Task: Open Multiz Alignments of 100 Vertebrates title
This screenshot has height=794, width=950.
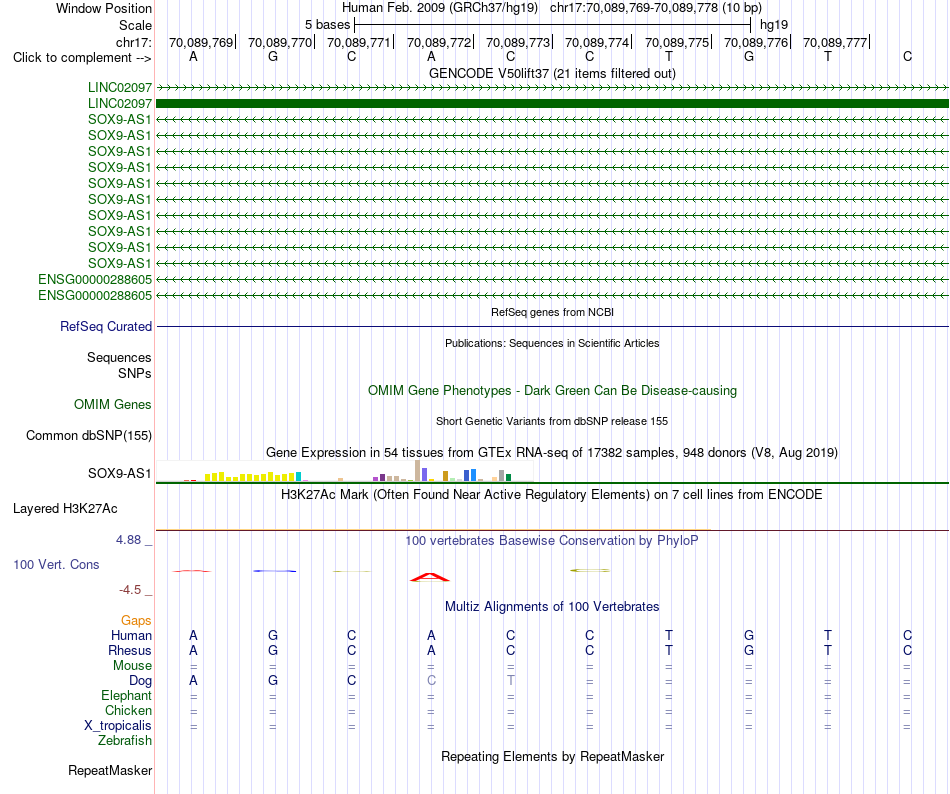Action: click(x=552, y=607)
